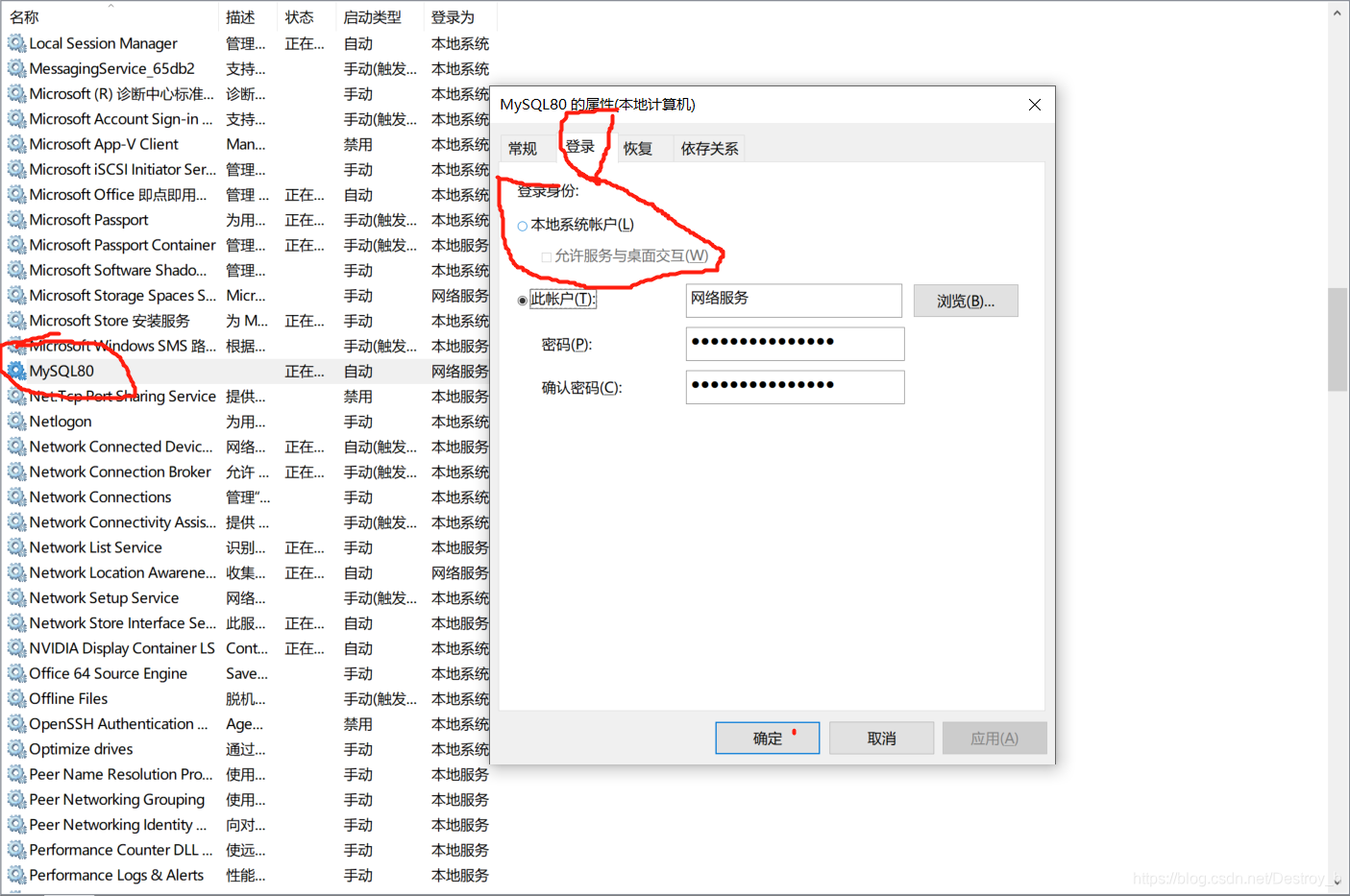Image resolution: width=1350 pixels, height=896 pixels.
Task: Switch to the 登录 tab
Action: point(580,146)
